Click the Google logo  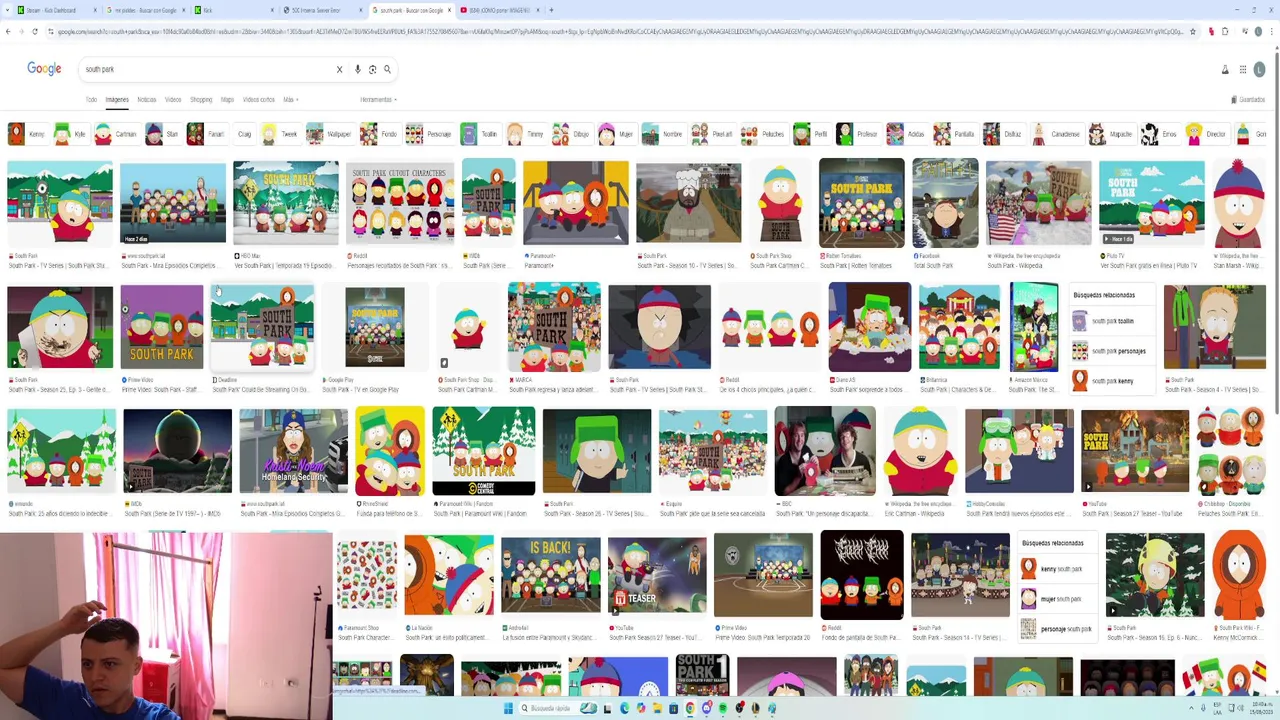point(44,68)
